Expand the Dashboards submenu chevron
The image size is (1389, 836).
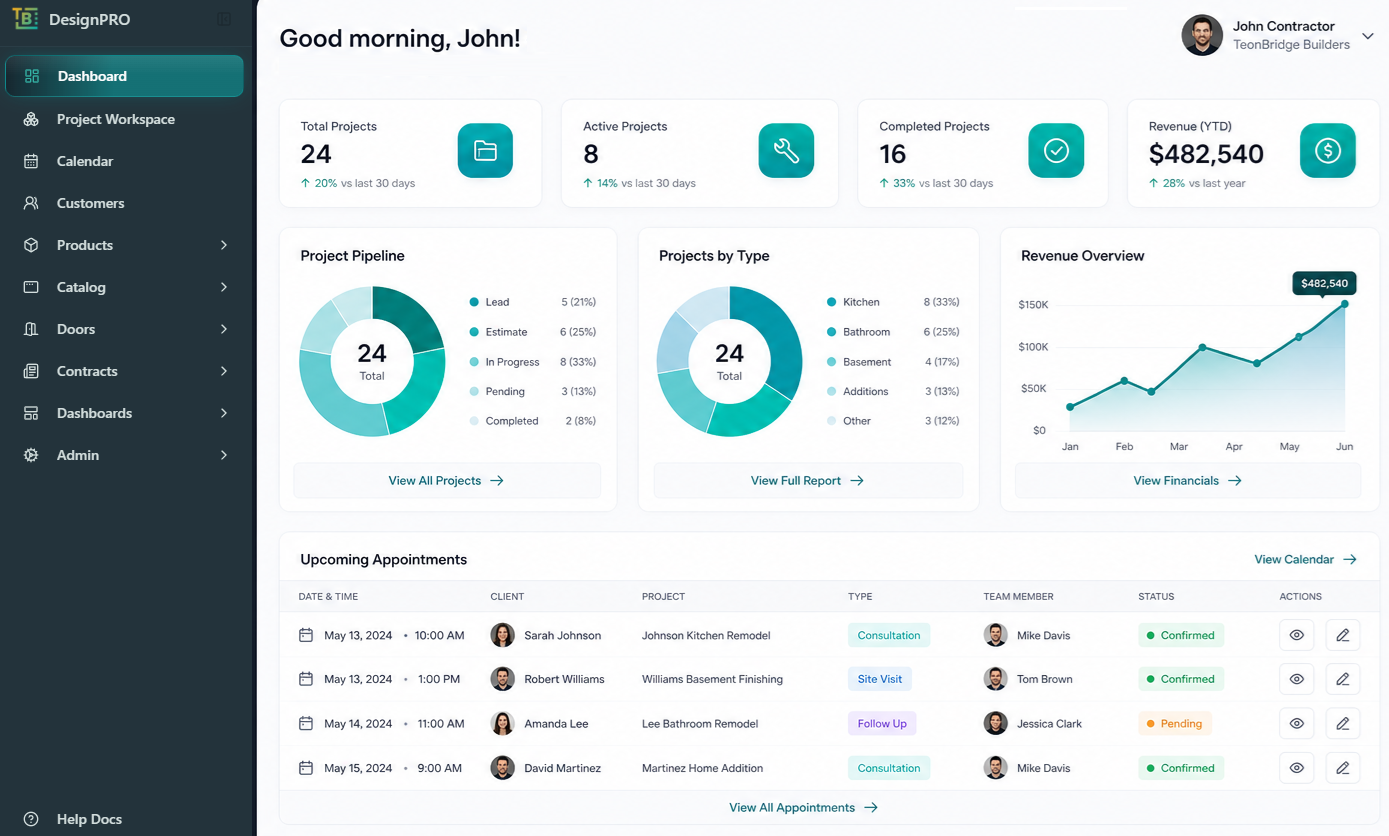pyautogui.click(x=224, y=413)
